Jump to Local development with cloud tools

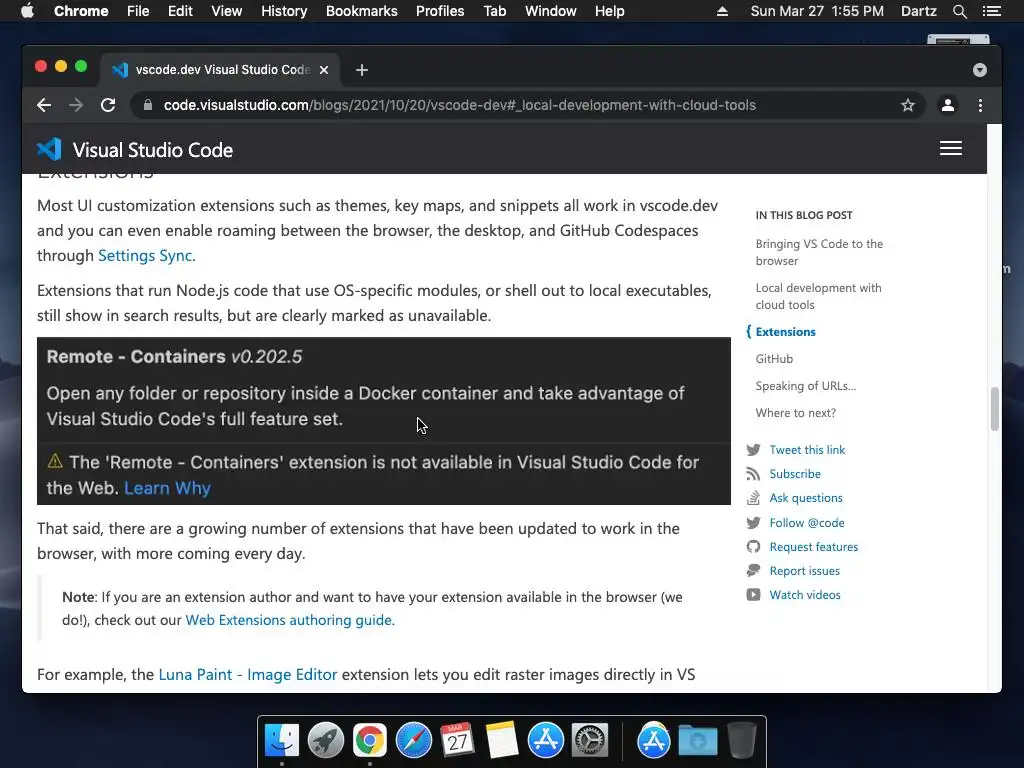click(x=818, y=296)
